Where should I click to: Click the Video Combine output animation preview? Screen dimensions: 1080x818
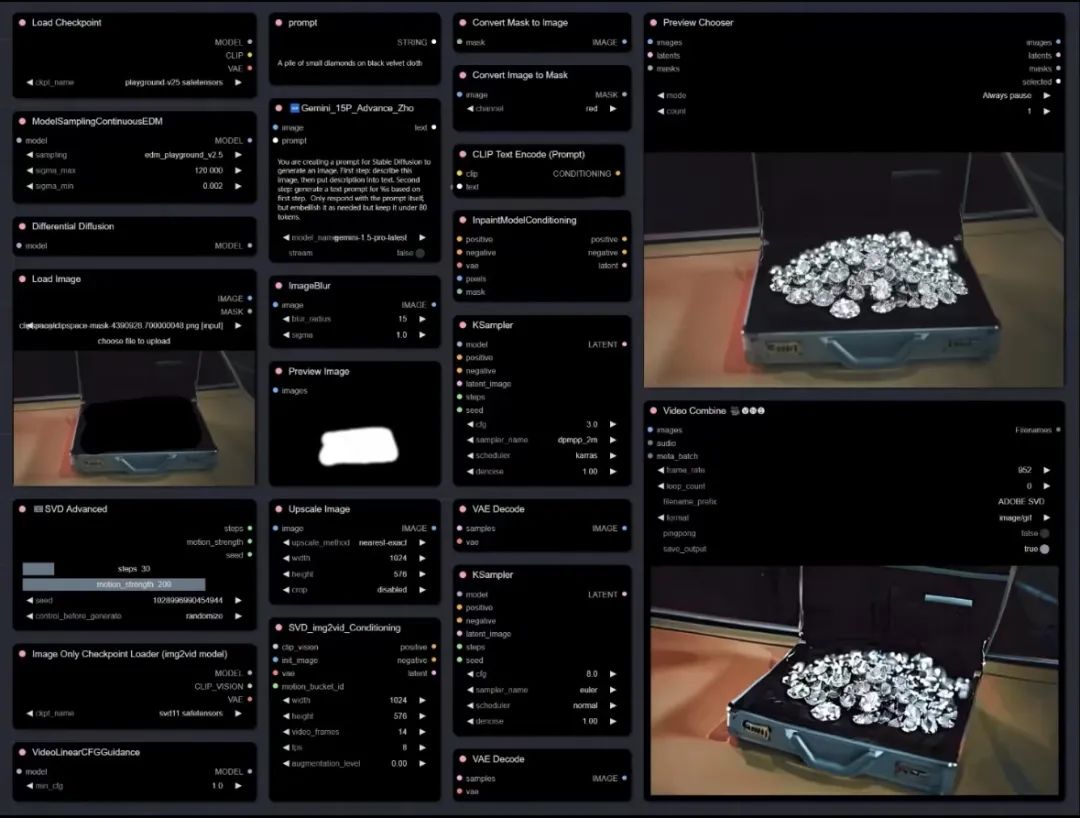(x=854, y=680)
